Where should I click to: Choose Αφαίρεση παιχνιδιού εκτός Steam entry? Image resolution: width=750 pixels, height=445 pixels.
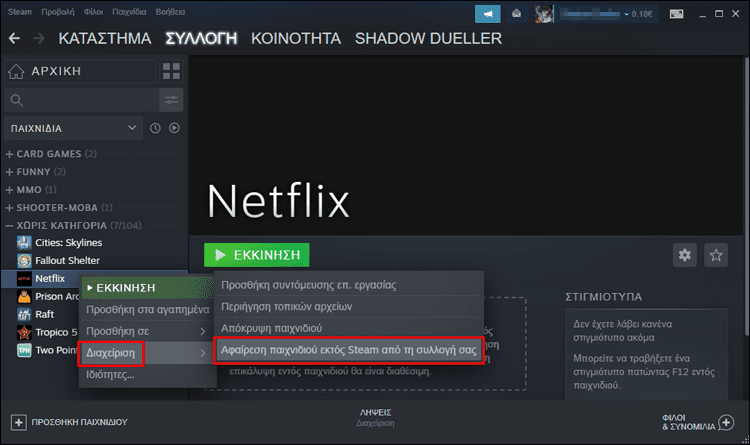(349, 350)
